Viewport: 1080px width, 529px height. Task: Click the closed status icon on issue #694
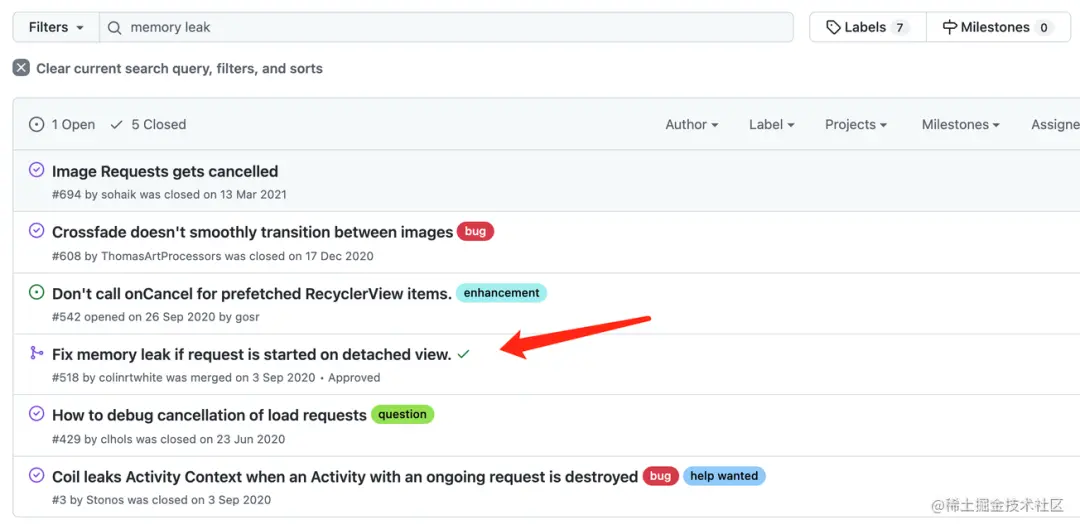pyautogui.click(x=37, y=170)
